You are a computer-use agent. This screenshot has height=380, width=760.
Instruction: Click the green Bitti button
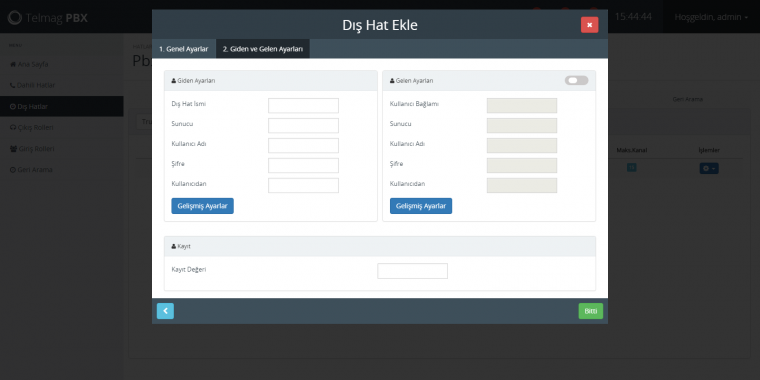pyautogui.click(x=590, y=311)
